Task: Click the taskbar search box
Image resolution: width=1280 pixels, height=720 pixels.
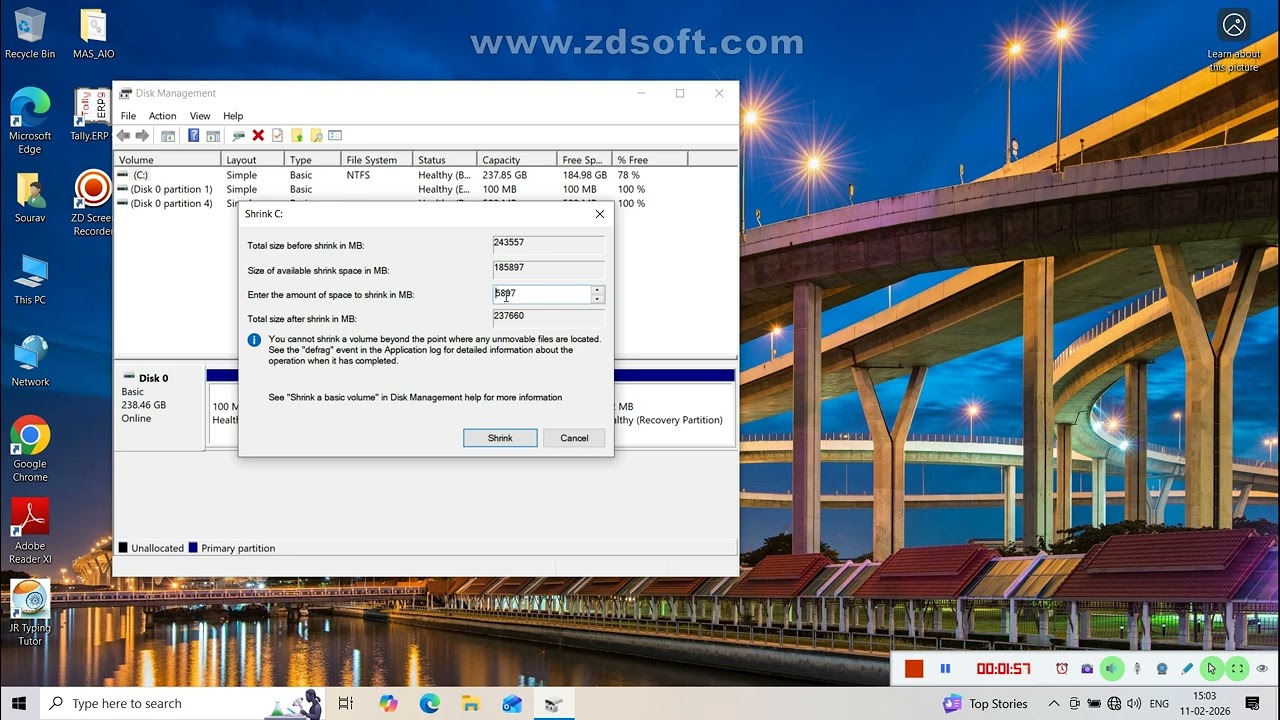Action: click(x=183, y=703)
